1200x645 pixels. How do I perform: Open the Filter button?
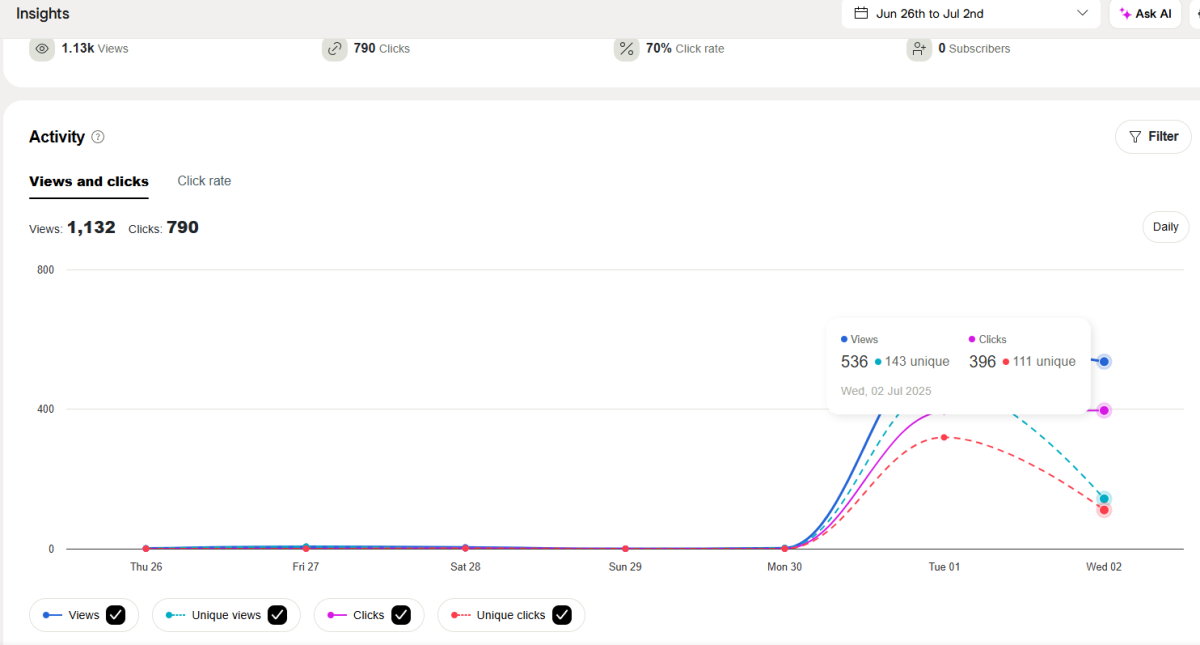point(1153,137)
